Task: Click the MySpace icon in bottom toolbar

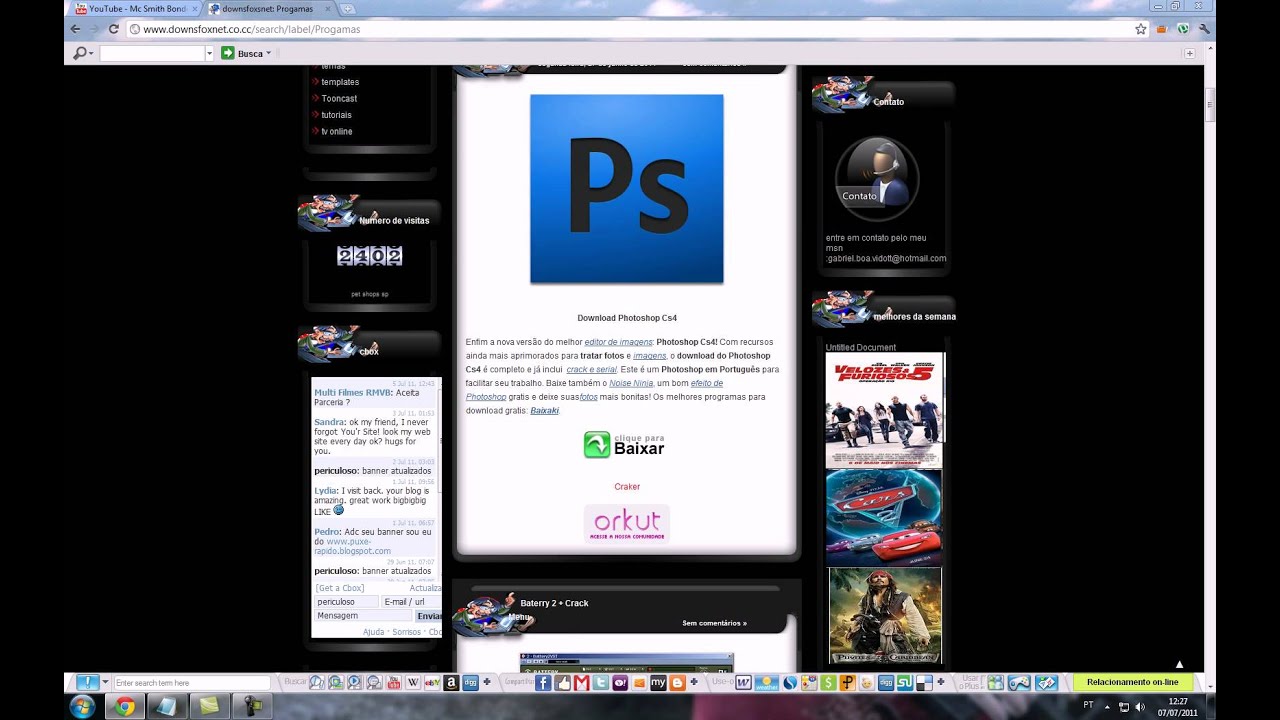Action: click(x=658, y=683)
